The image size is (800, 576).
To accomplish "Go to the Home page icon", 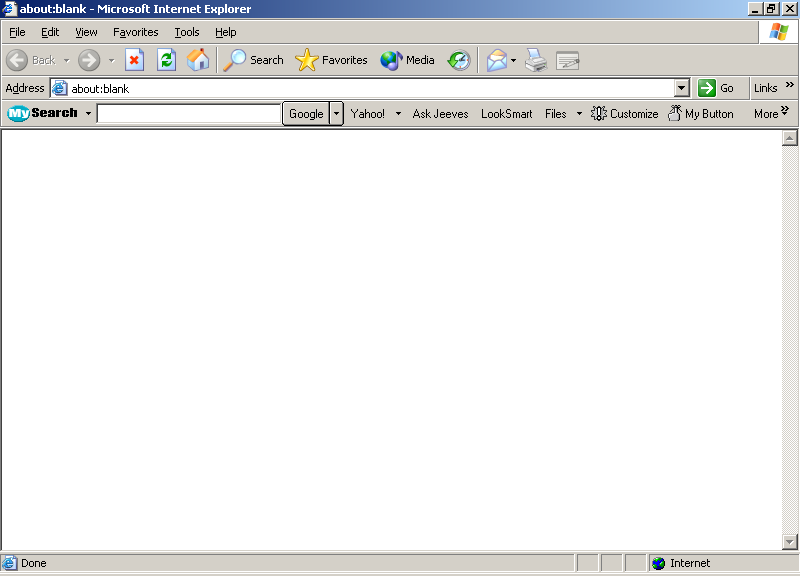I will tap(198, 60).
